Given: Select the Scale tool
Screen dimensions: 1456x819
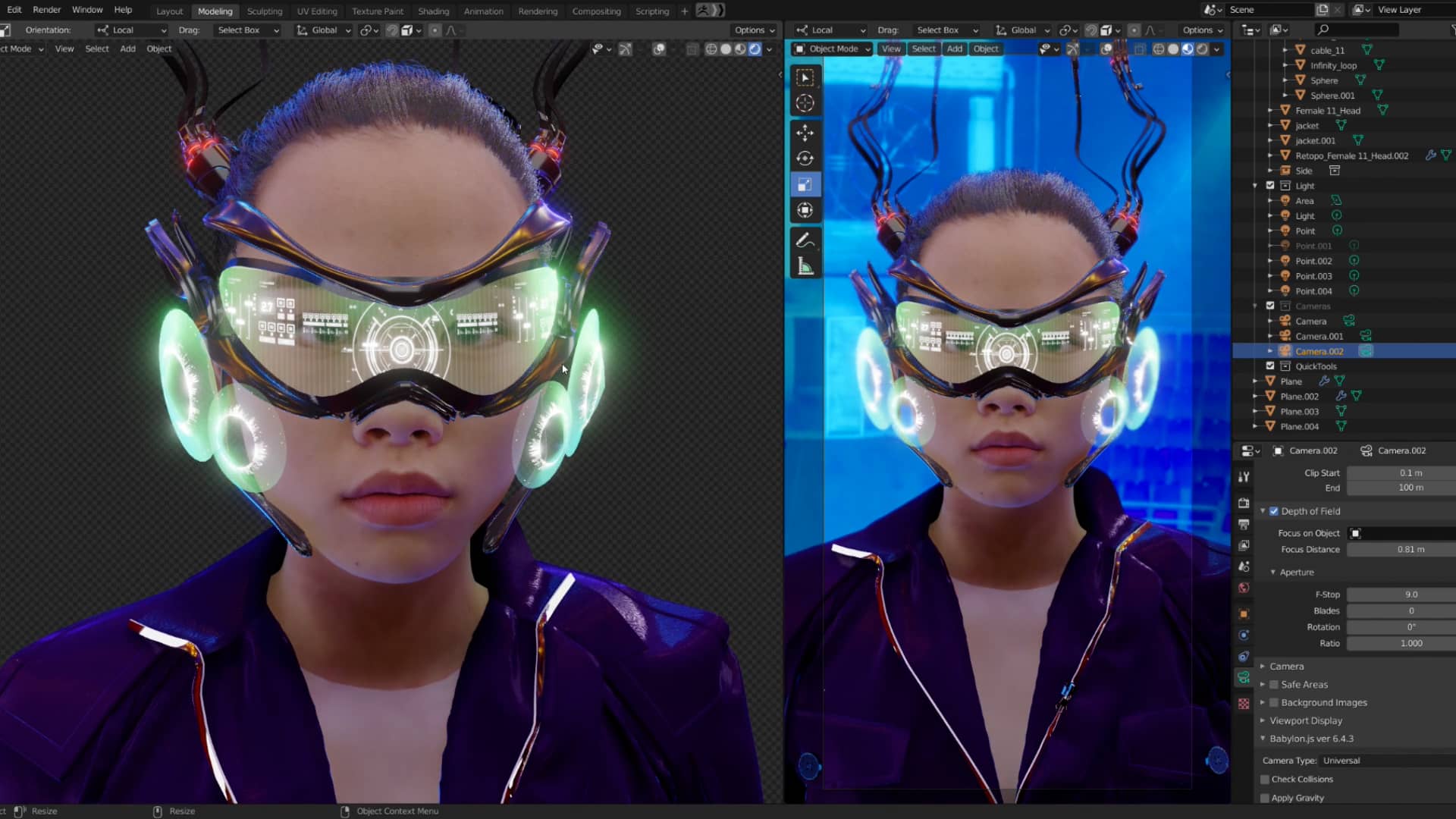Looking at the screenshot, I should [x=805, y=184].
